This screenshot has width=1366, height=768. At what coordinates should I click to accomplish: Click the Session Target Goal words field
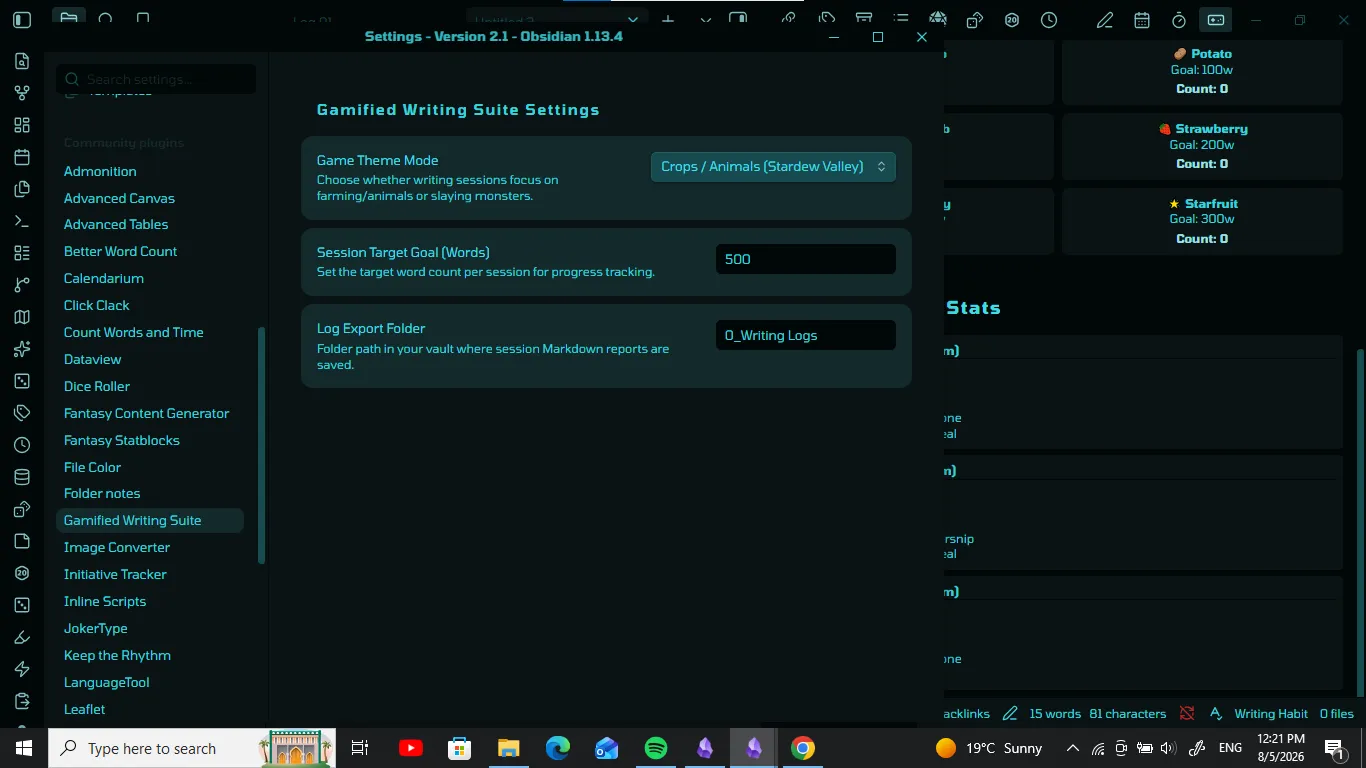[806, 259]
